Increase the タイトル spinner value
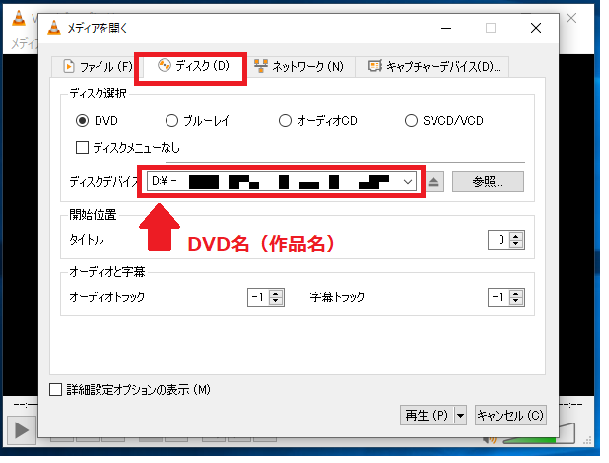Viewport: 609px width, 463px height. [516, 237]
